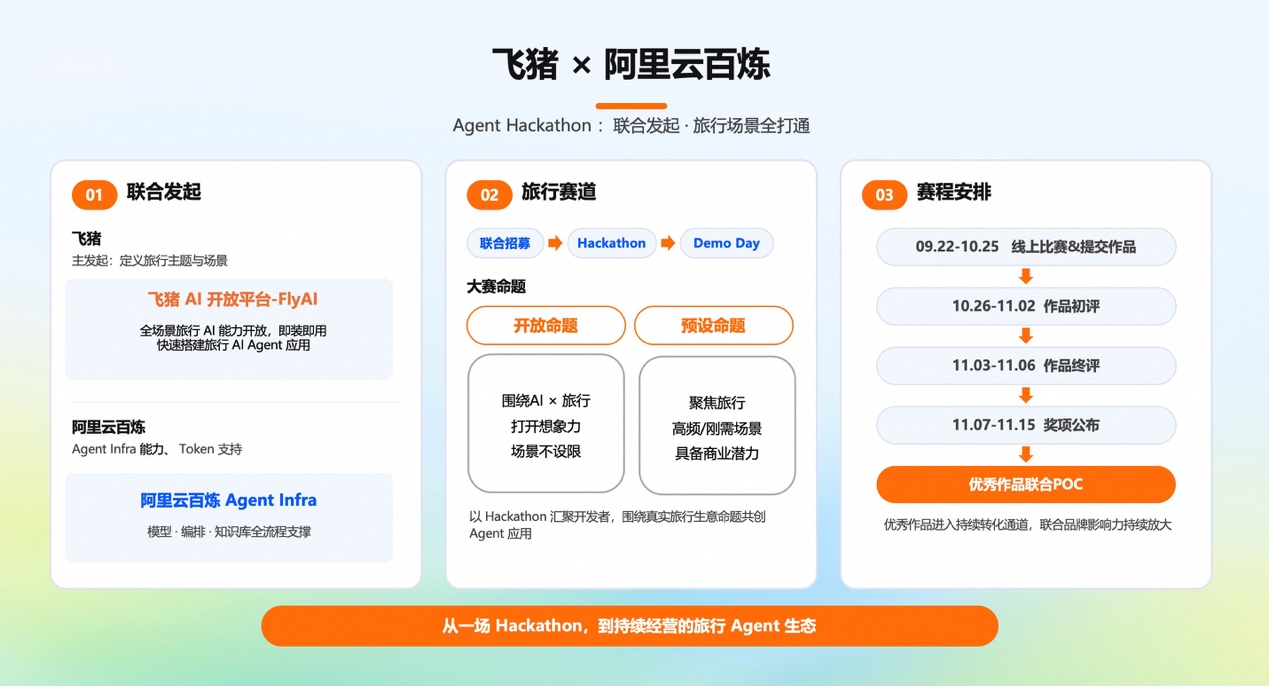This screenshot has height=686, width=1269.
Task: Click the 09.22-10.25 线上比赛&提交作品 step
Action: [1026, 247]
